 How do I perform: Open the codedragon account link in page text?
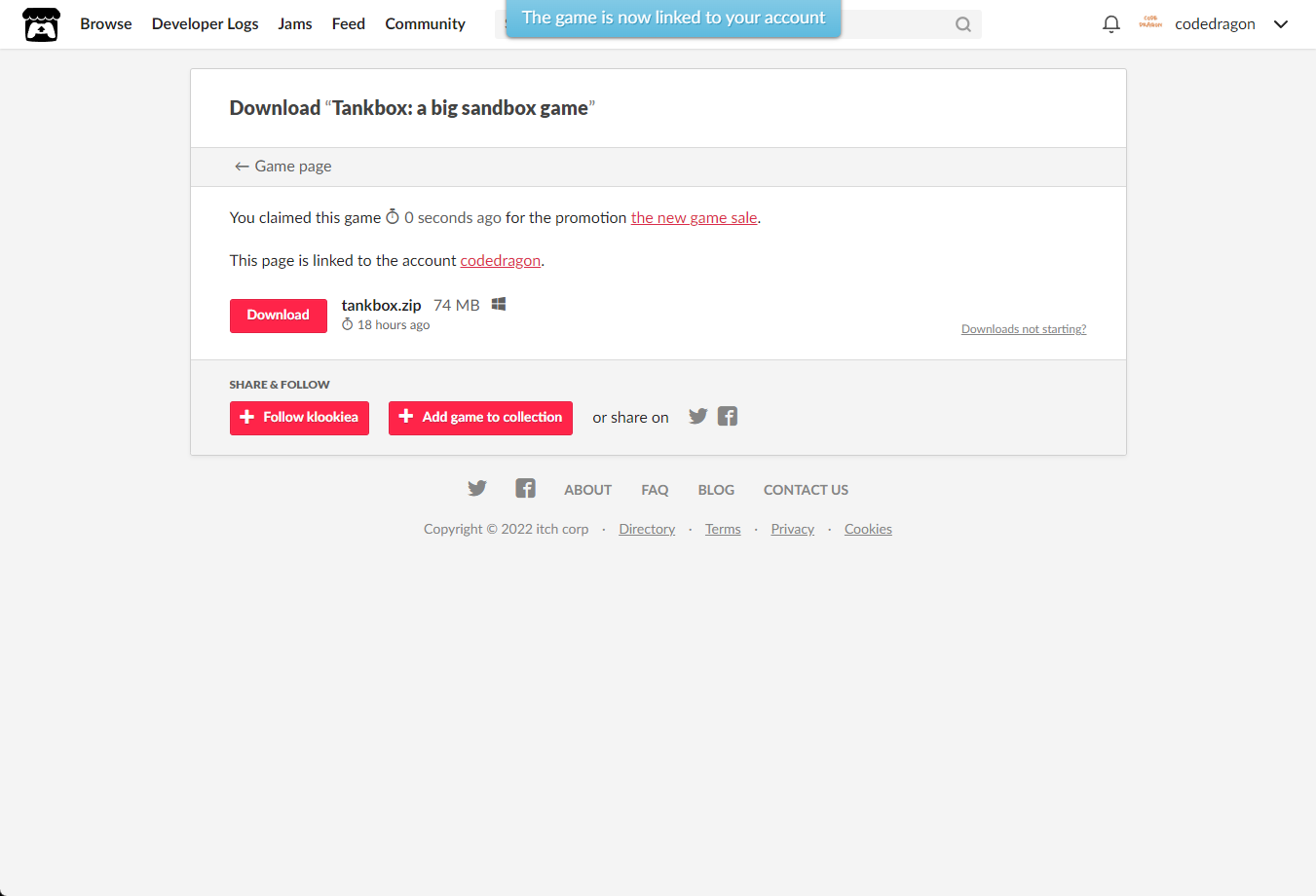pyautogui.click(x=501, y=261)
